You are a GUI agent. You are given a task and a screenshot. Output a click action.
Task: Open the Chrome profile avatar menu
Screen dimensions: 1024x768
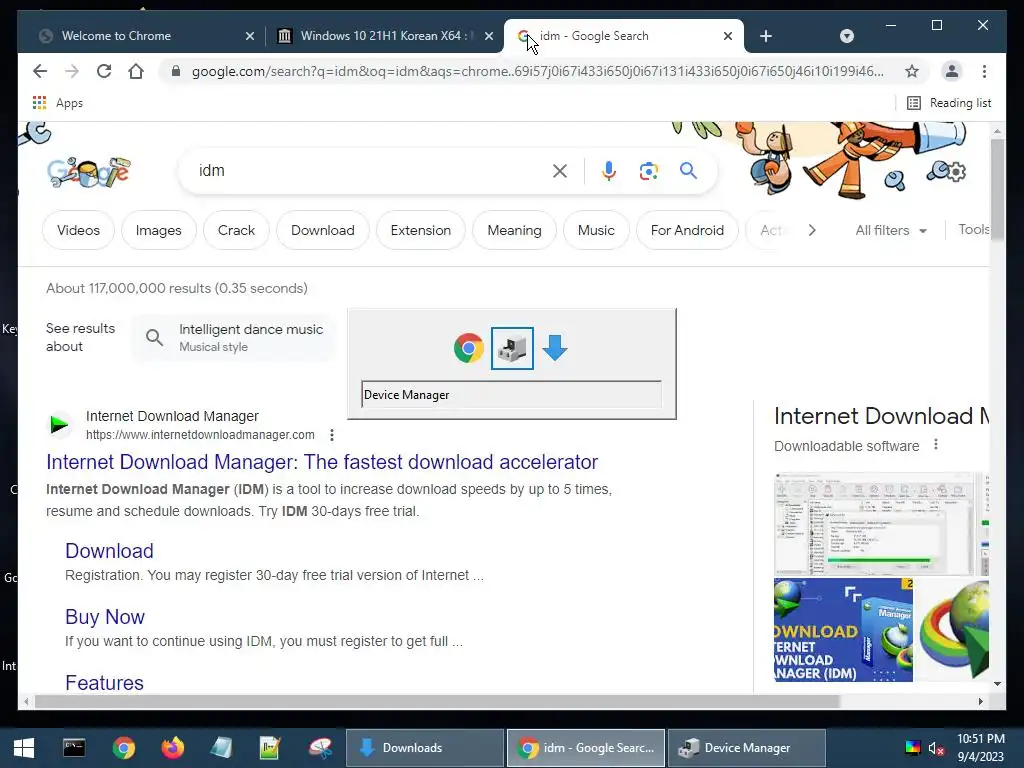pyautogui.click(x=952, y=71)
